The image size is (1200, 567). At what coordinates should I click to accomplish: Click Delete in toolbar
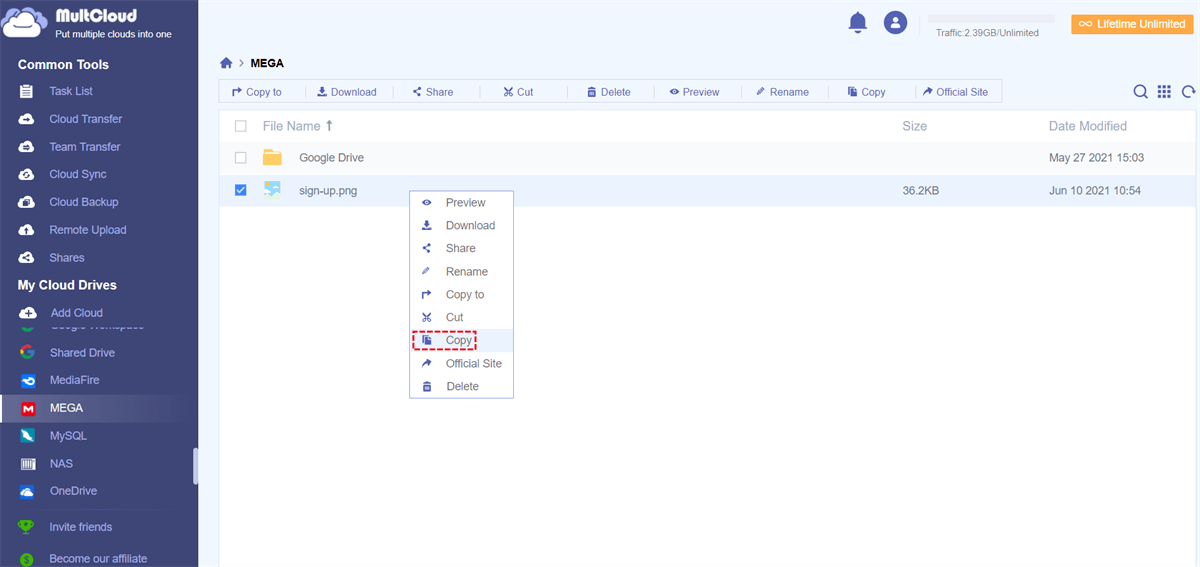click(x=608, y=92)
